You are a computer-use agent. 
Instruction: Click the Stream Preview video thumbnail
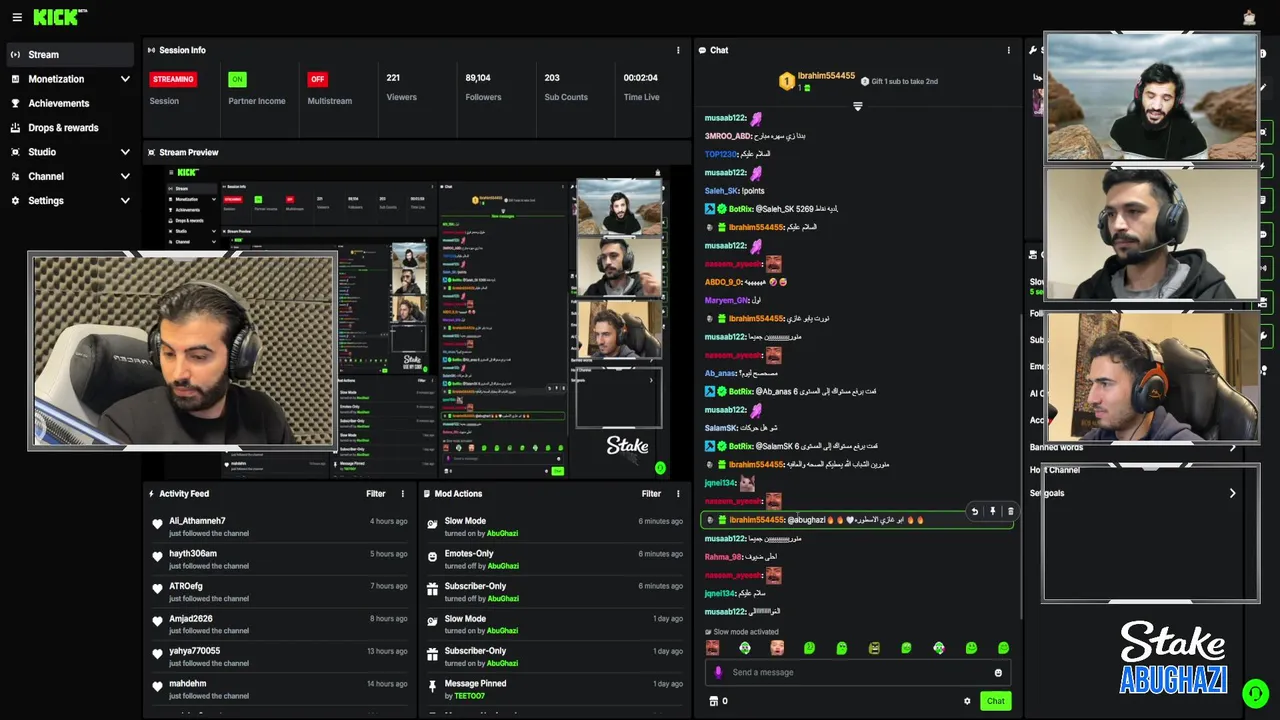(418, 322)
